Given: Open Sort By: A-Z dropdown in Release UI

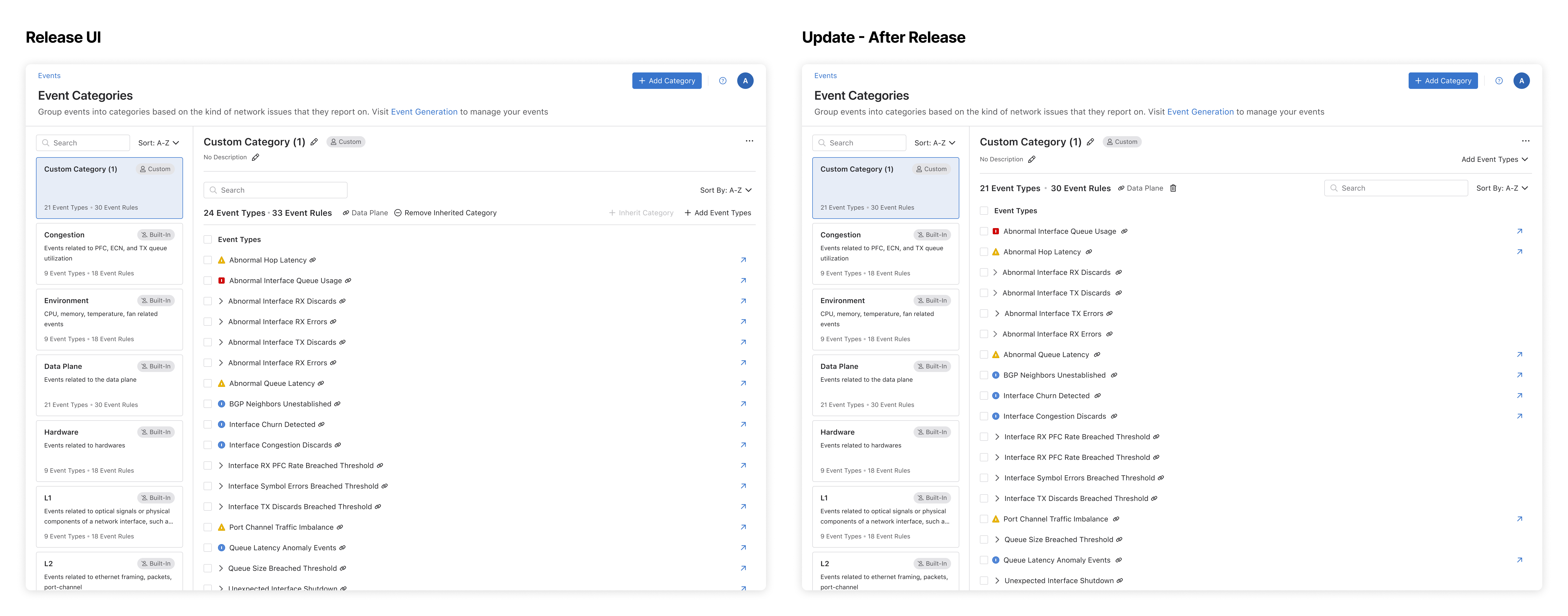Looking at the screenshot, I should pyautogui.click(x=726, y=190).
